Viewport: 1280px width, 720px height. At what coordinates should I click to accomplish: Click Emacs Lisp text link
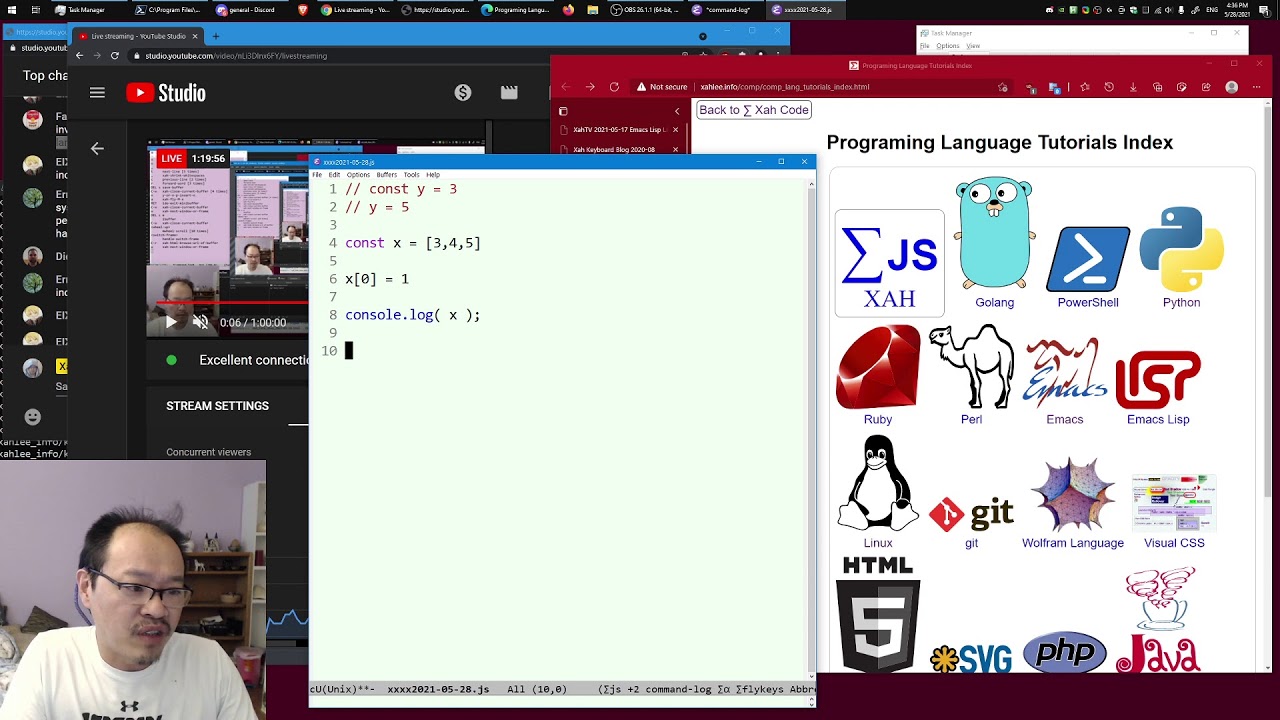click(1158, 419)
